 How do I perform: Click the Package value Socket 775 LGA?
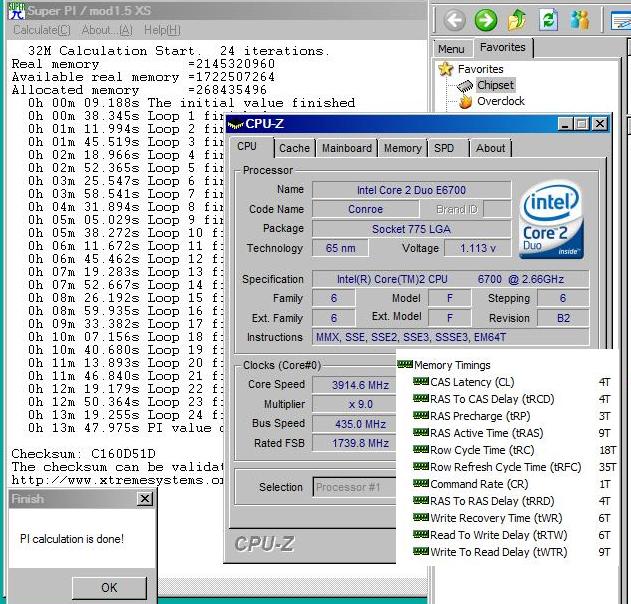411,229
